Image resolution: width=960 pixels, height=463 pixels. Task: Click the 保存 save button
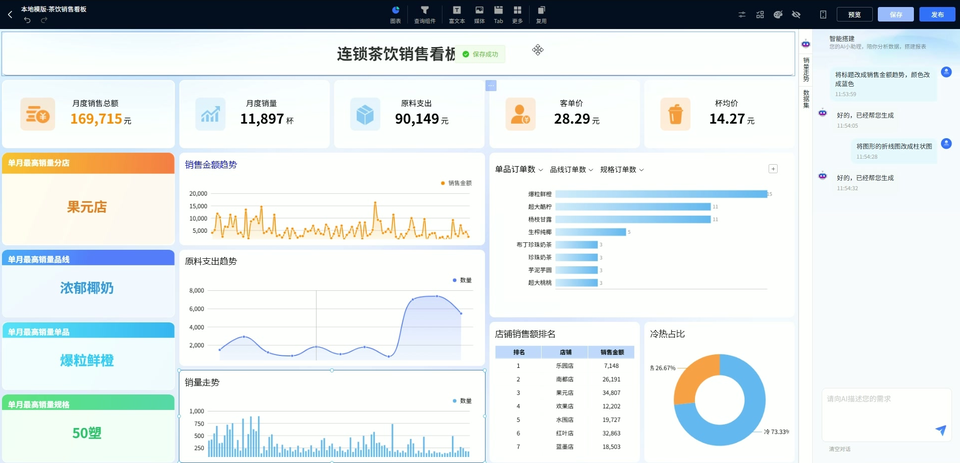point(896,14)
